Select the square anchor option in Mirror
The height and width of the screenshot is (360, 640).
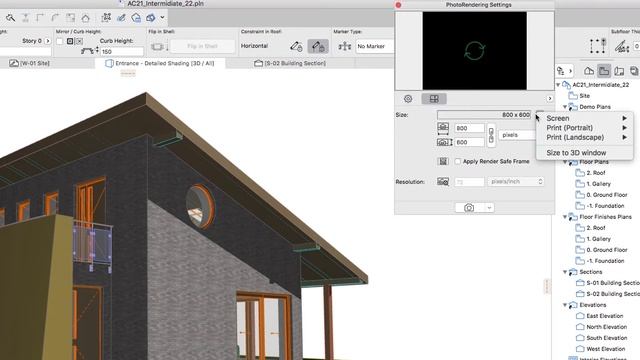click(x=70, y=41)
